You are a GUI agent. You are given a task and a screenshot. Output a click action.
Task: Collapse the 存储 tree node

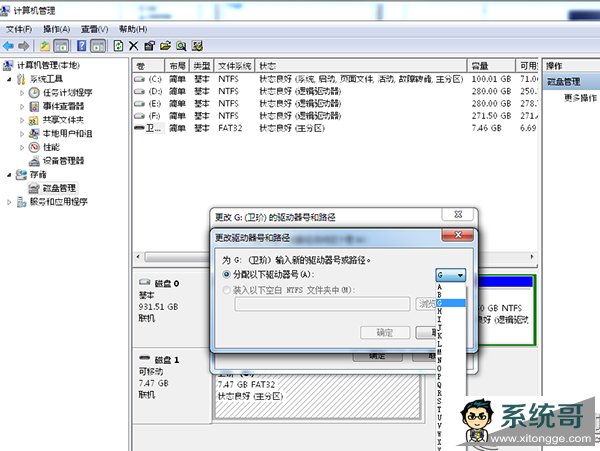9,175
